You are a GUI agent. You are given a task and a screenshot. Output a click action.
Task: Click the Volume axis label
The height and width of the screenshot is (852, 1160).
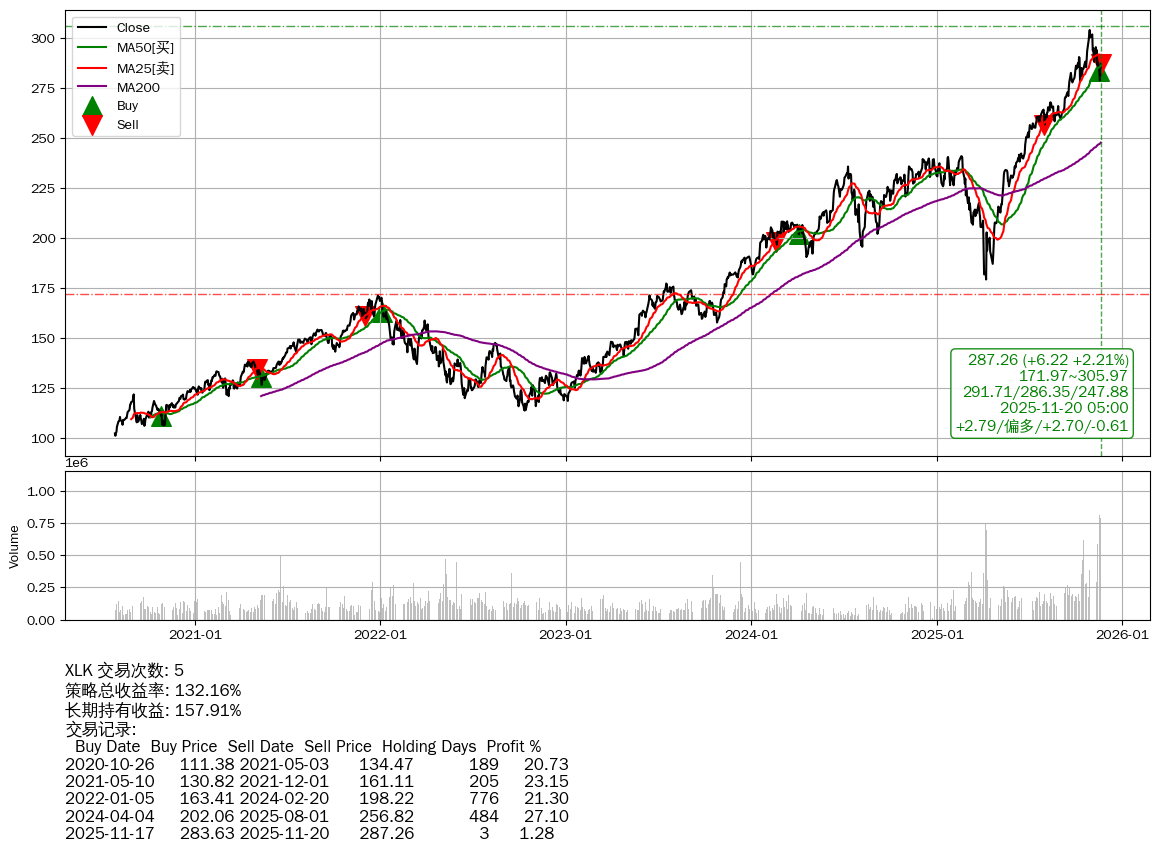tap(14, 547)
